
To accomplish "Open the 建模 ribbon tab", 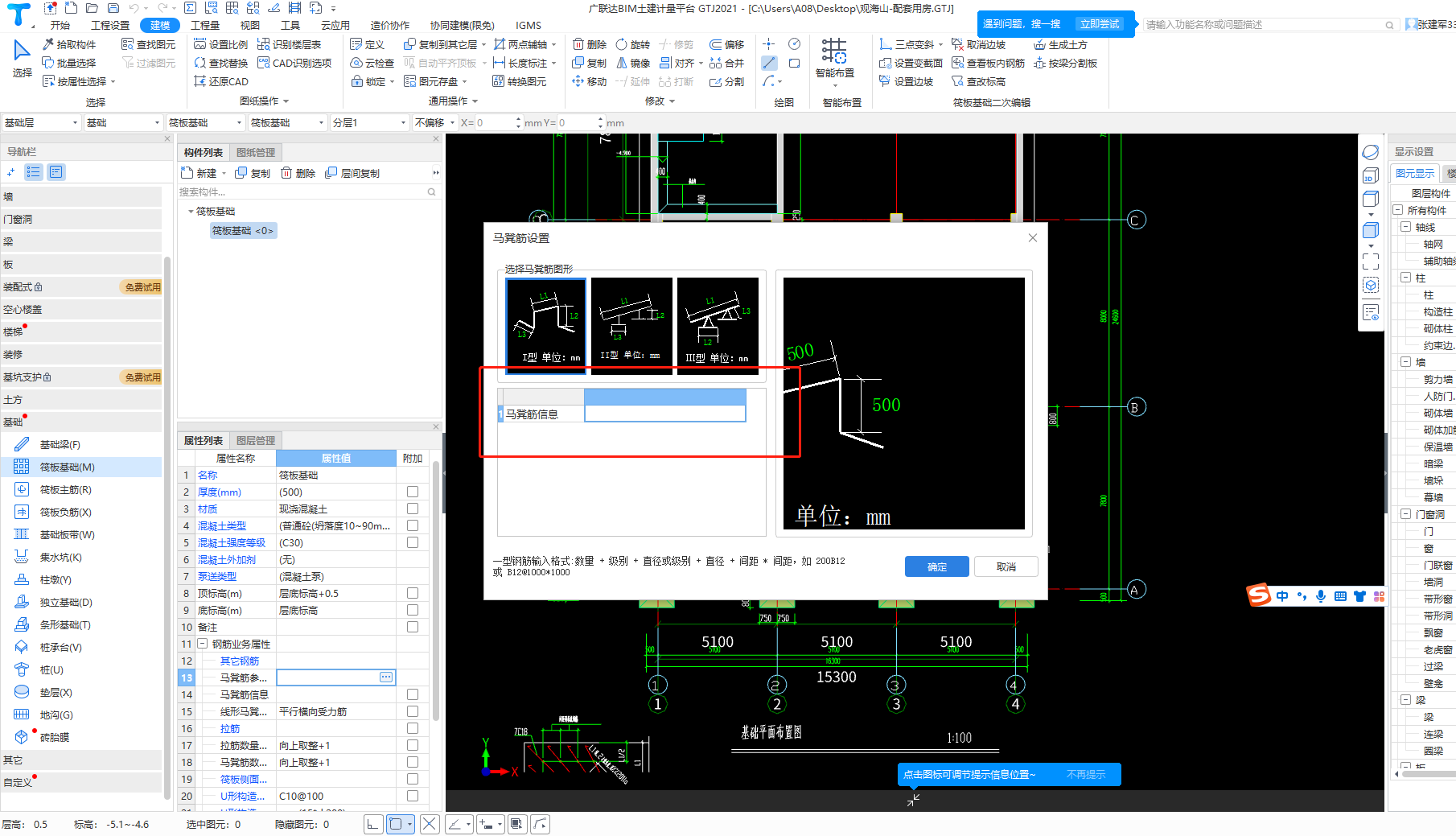I will 160,25.
